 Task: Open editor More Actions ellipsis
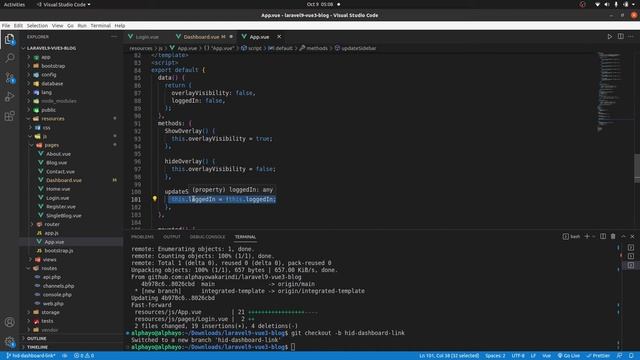click(x=631, y=36)
